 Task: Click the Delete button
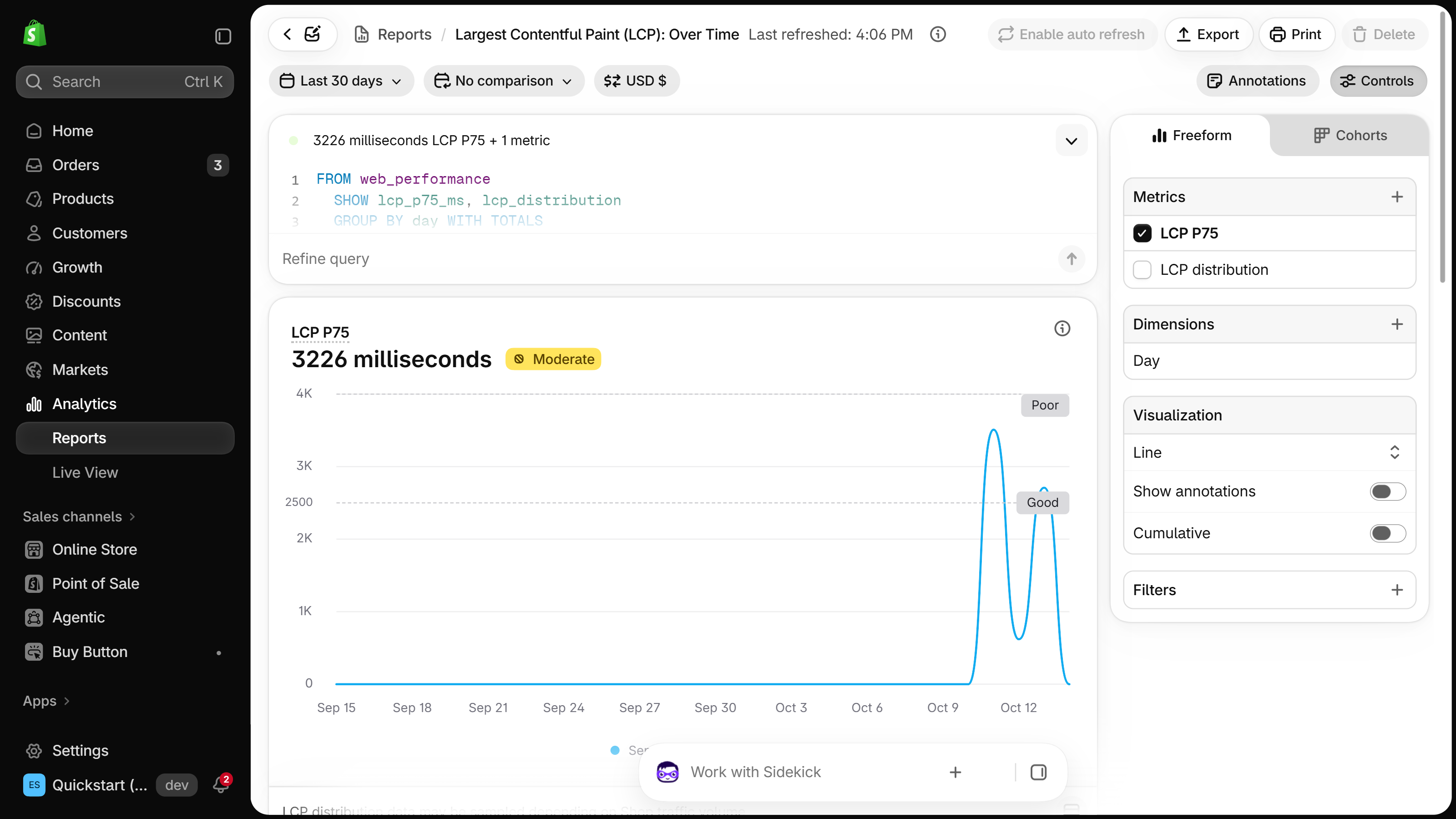click(x=1384, y=35)
